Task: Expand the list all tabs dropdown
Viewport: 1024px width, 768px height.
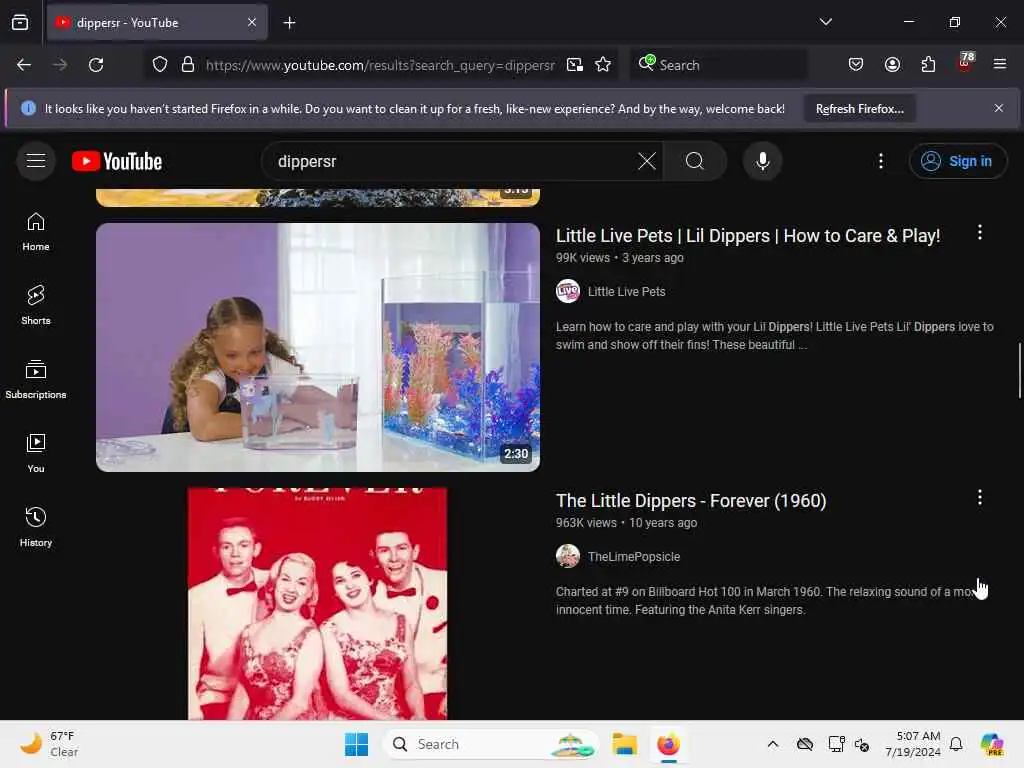Action: [825, 22]
